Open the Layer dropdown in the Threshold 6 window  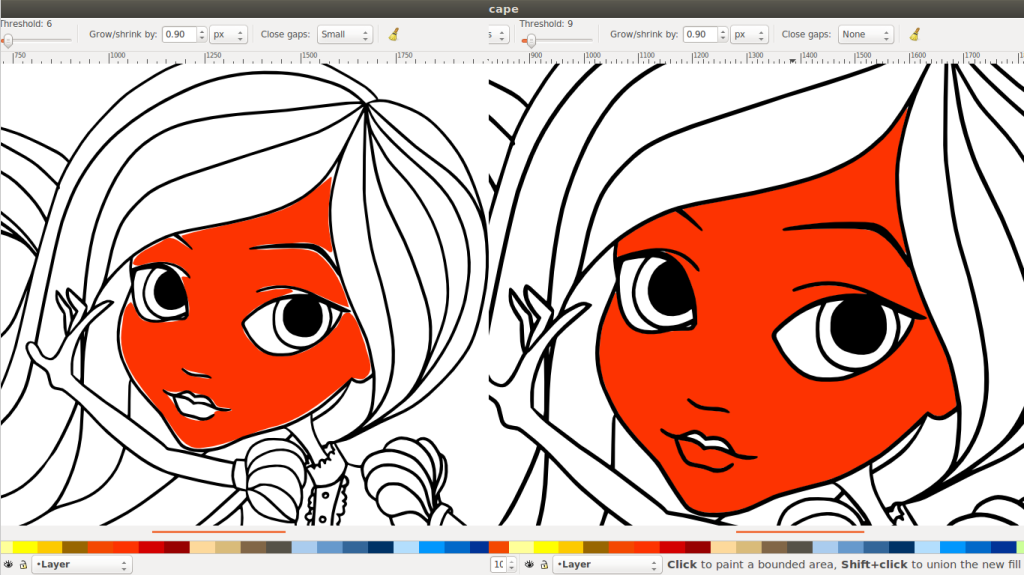[x=82, y=565]
